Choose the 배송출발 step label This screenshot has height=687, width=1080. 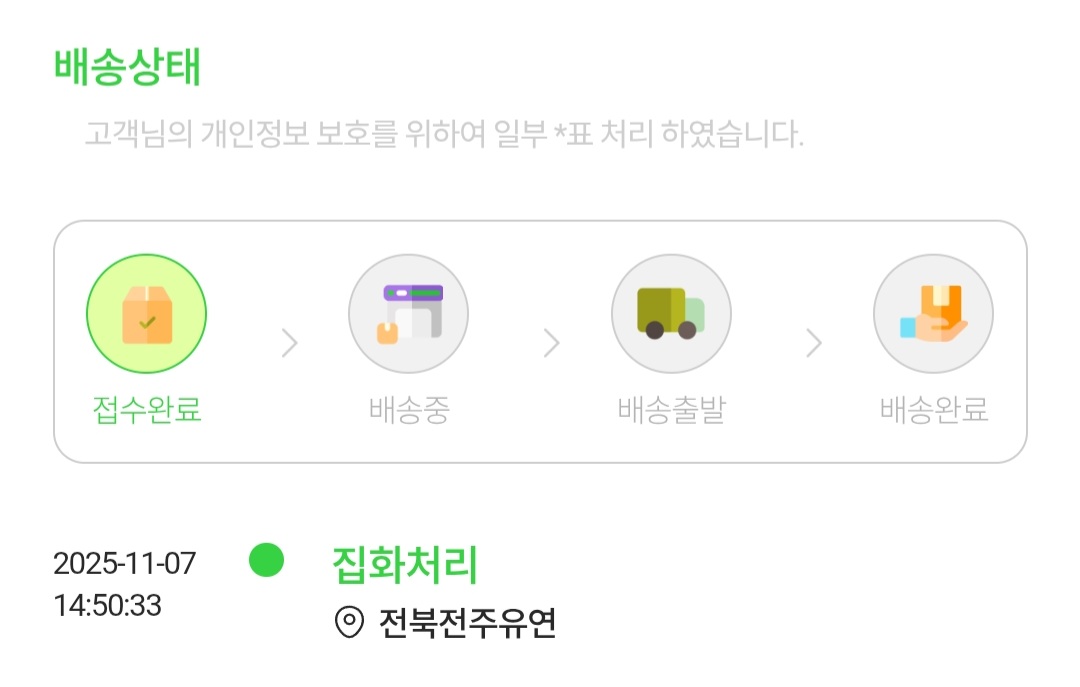tap(671, 409)
